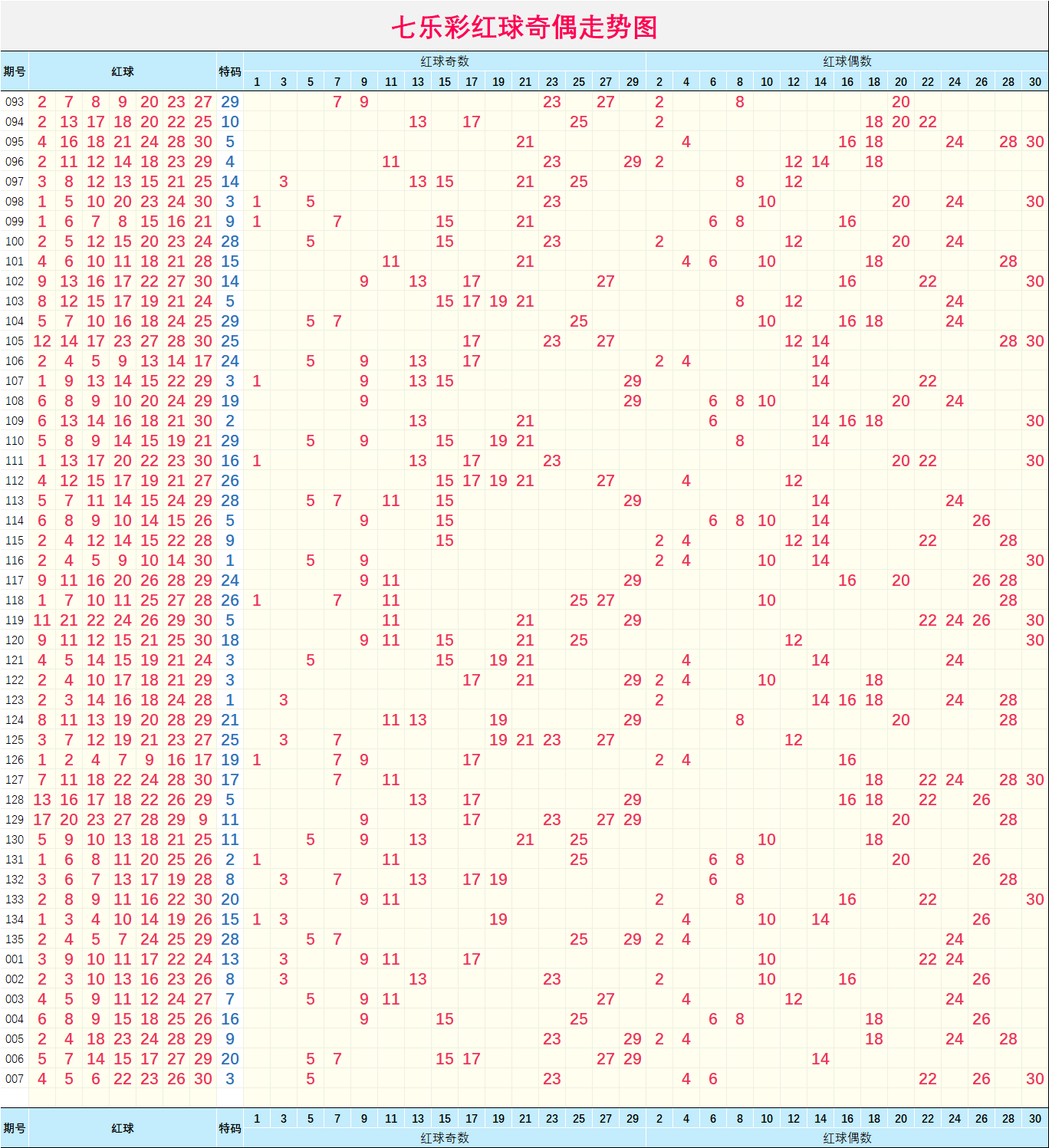Select blue special number 4 in row 096

(230, 162)
